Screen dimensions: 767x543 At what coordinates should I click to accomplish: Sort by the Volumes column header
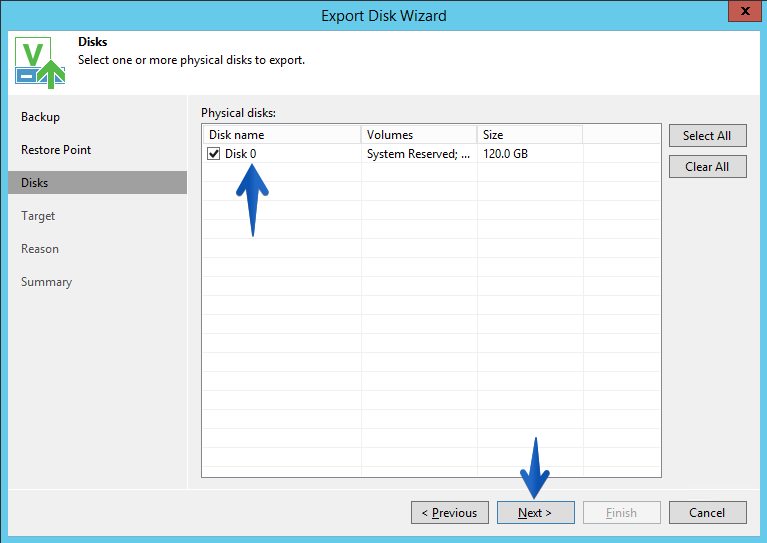pyautogui.click(x=419, y=135)
